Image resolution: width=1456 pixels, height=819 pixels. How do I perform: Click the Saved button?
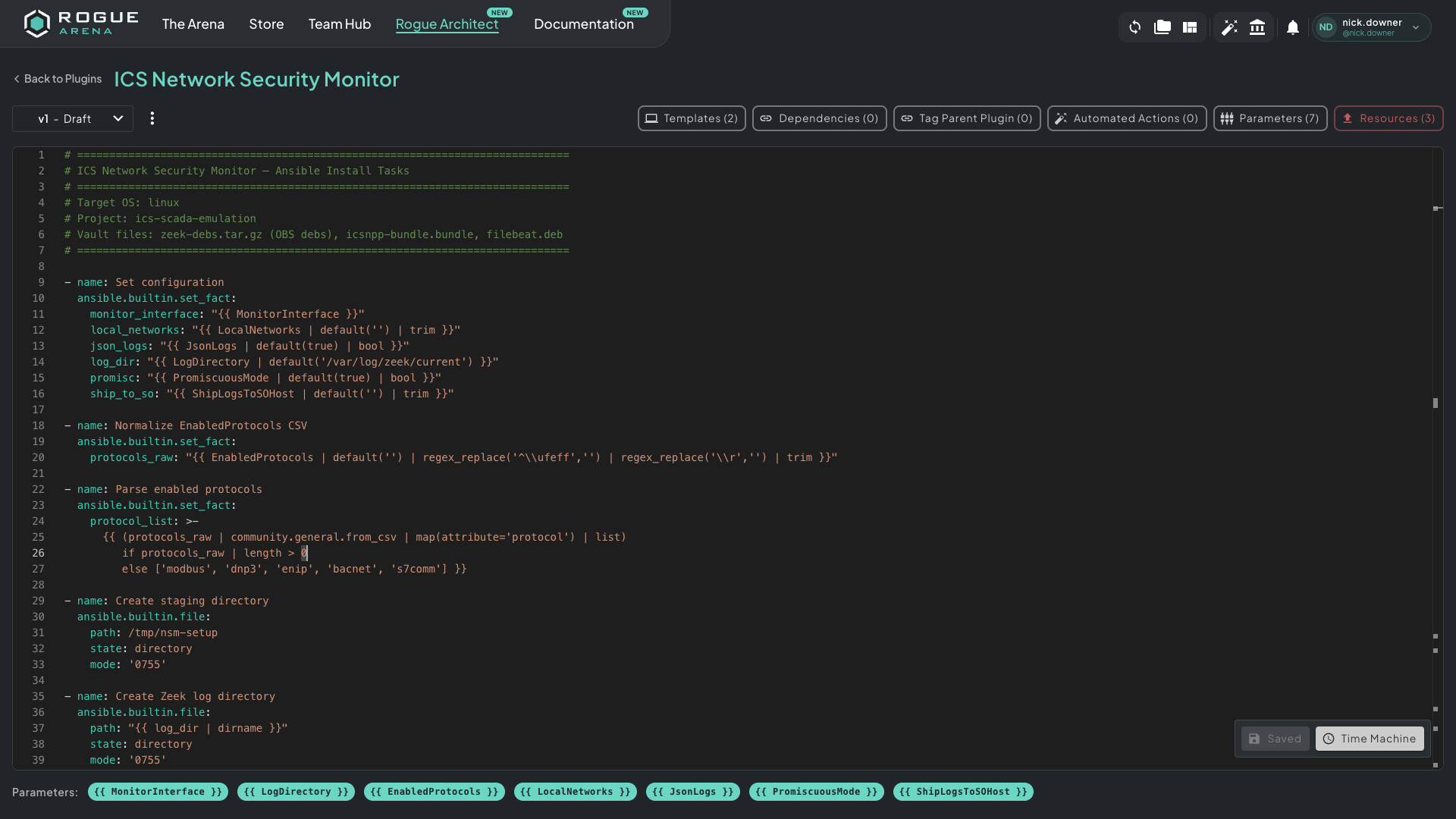click(1275, 739)
